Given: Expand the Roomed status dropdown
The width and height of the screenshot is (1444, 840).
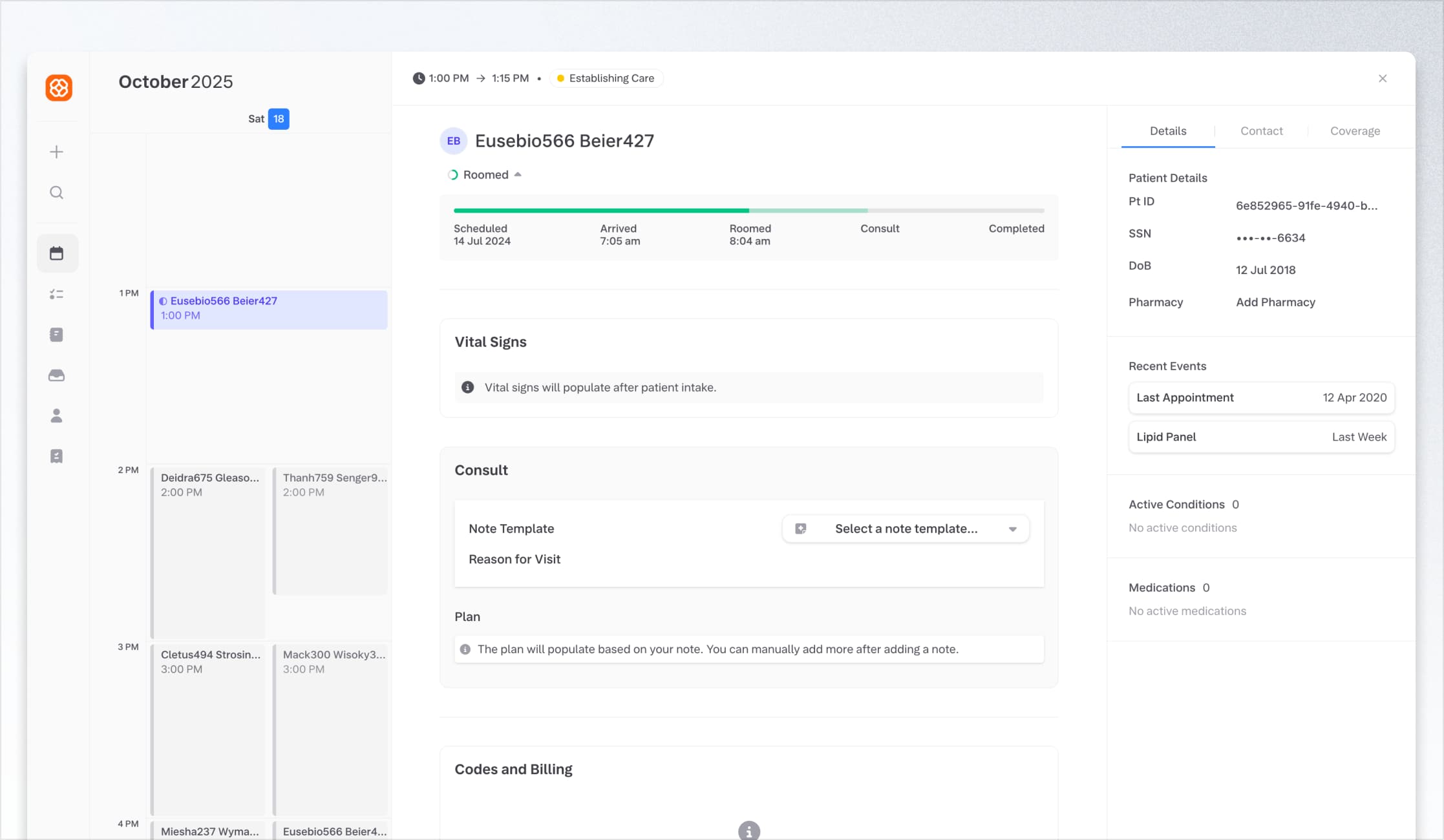Looking at the screenshot, I should 486,175.
